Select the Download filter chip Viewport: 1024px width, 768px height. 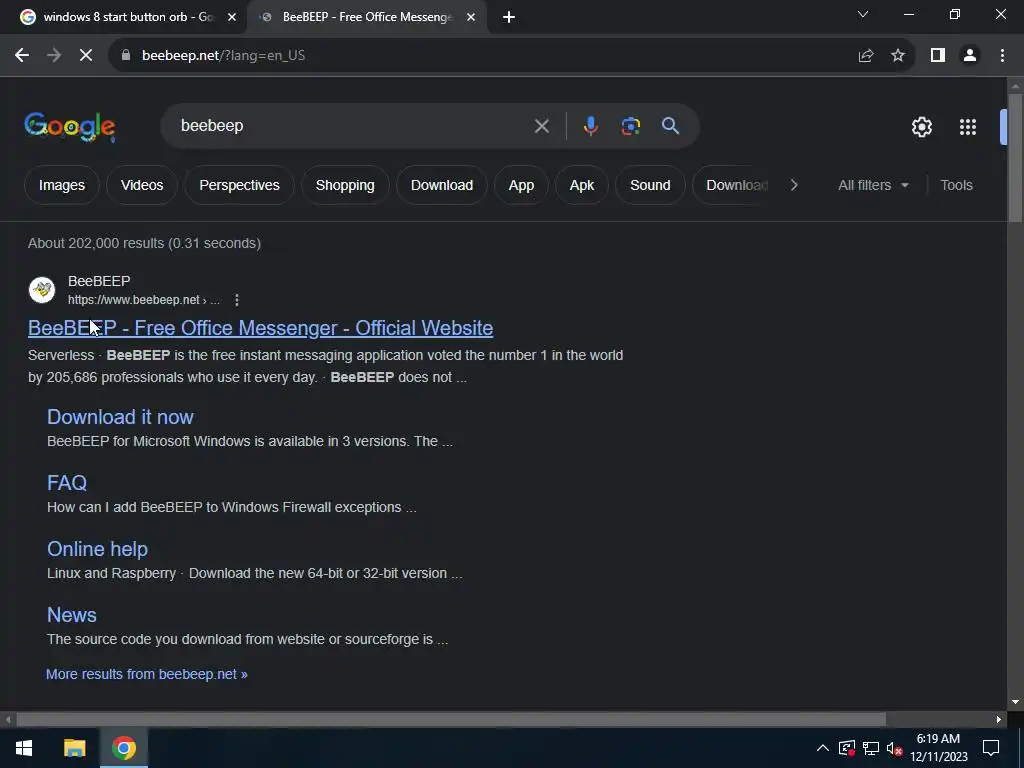(x=441, y=185)
